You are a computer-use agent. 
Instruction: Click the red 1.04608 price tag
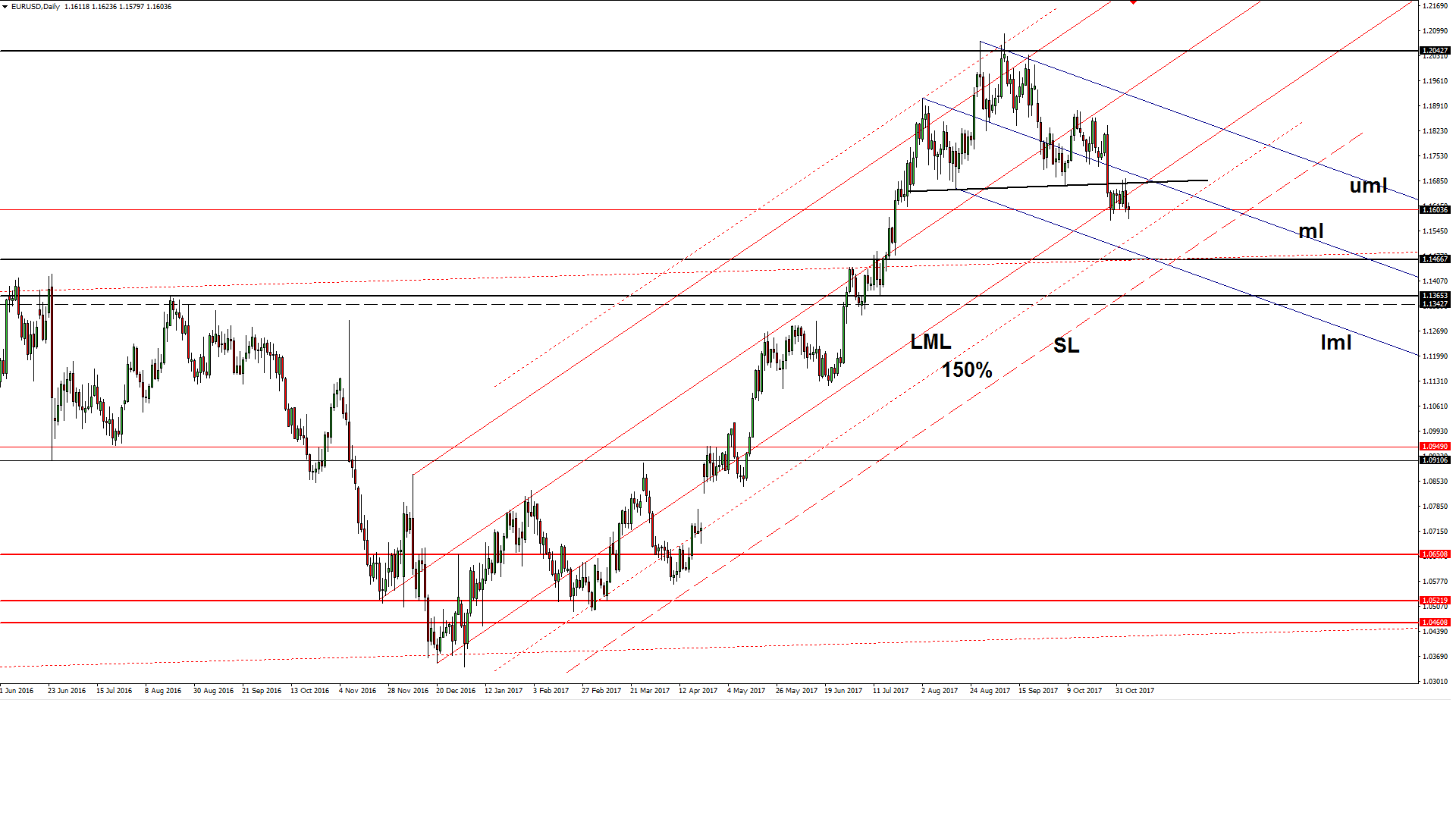[1435, 623]
